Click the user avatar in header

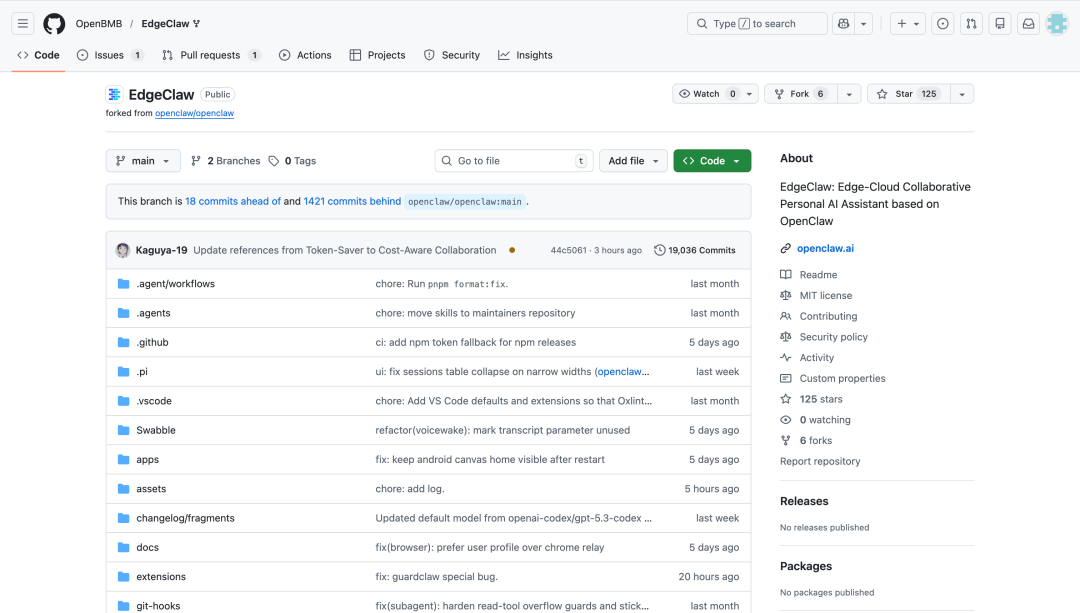(1057, 24)
